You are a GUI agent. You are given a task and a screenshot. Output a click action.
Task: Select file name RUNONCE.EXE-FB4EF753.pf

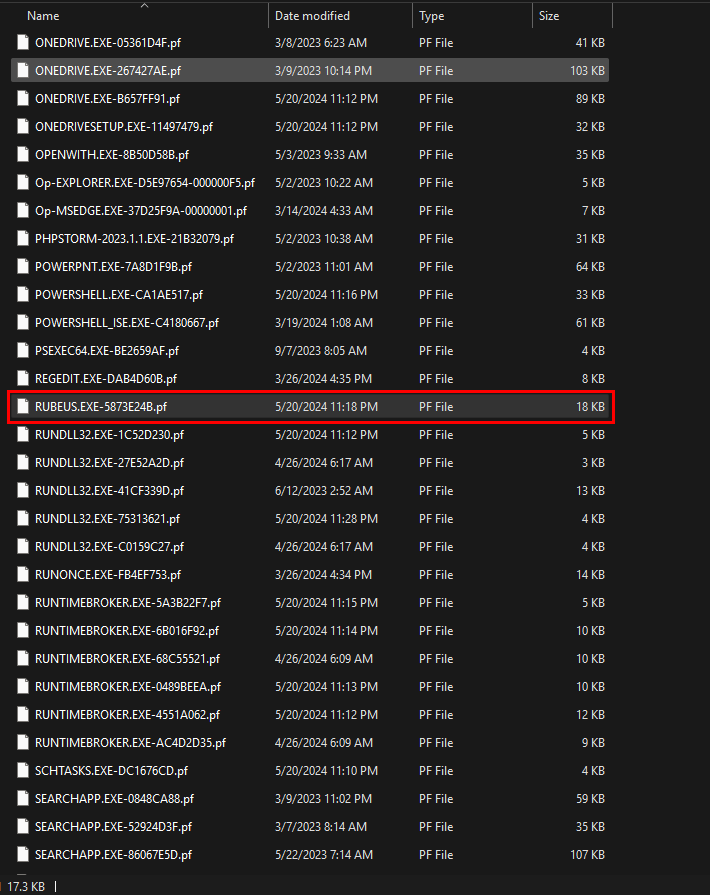[108, 574]
